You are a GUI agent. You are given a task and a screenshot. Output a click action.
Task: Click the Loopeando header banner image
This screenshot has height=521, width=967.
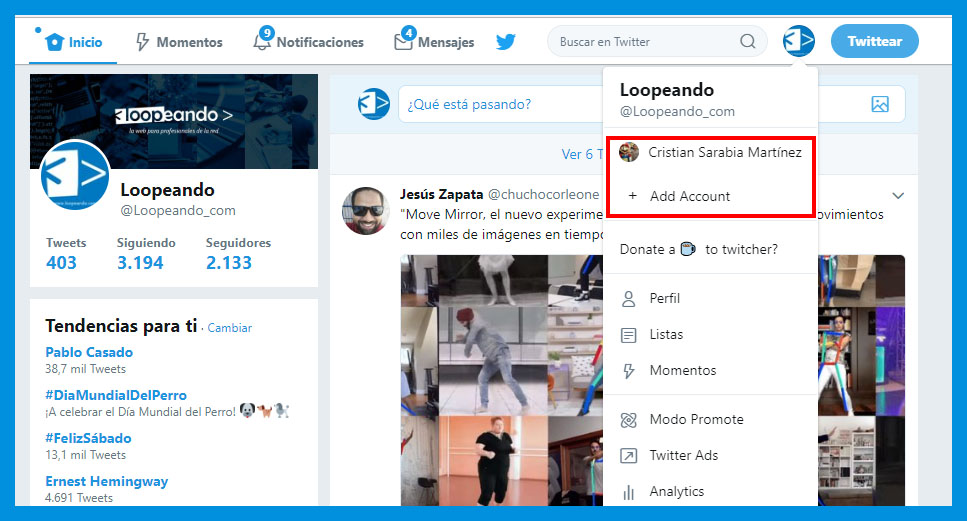click(x=174, y=121)
